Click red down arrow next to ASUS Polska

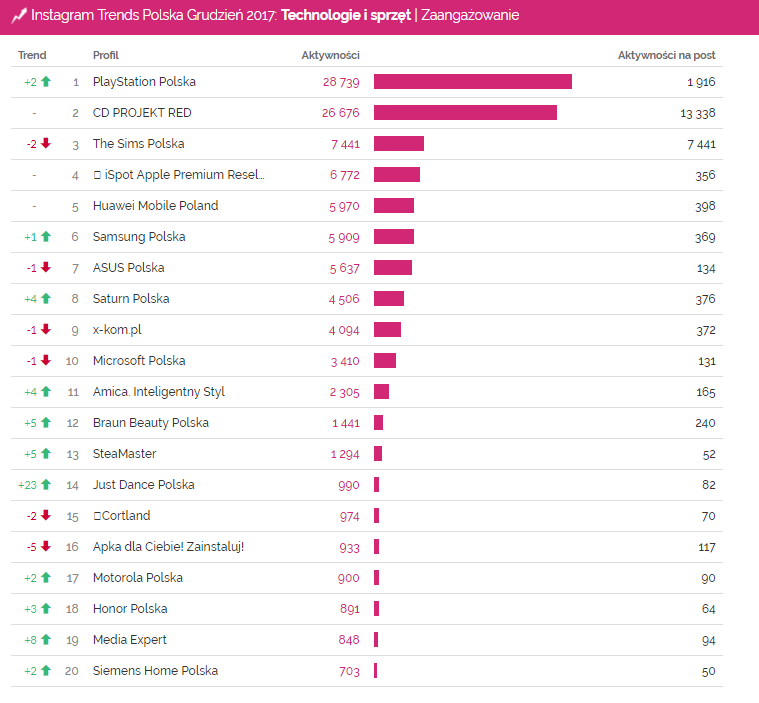[45, 268]
